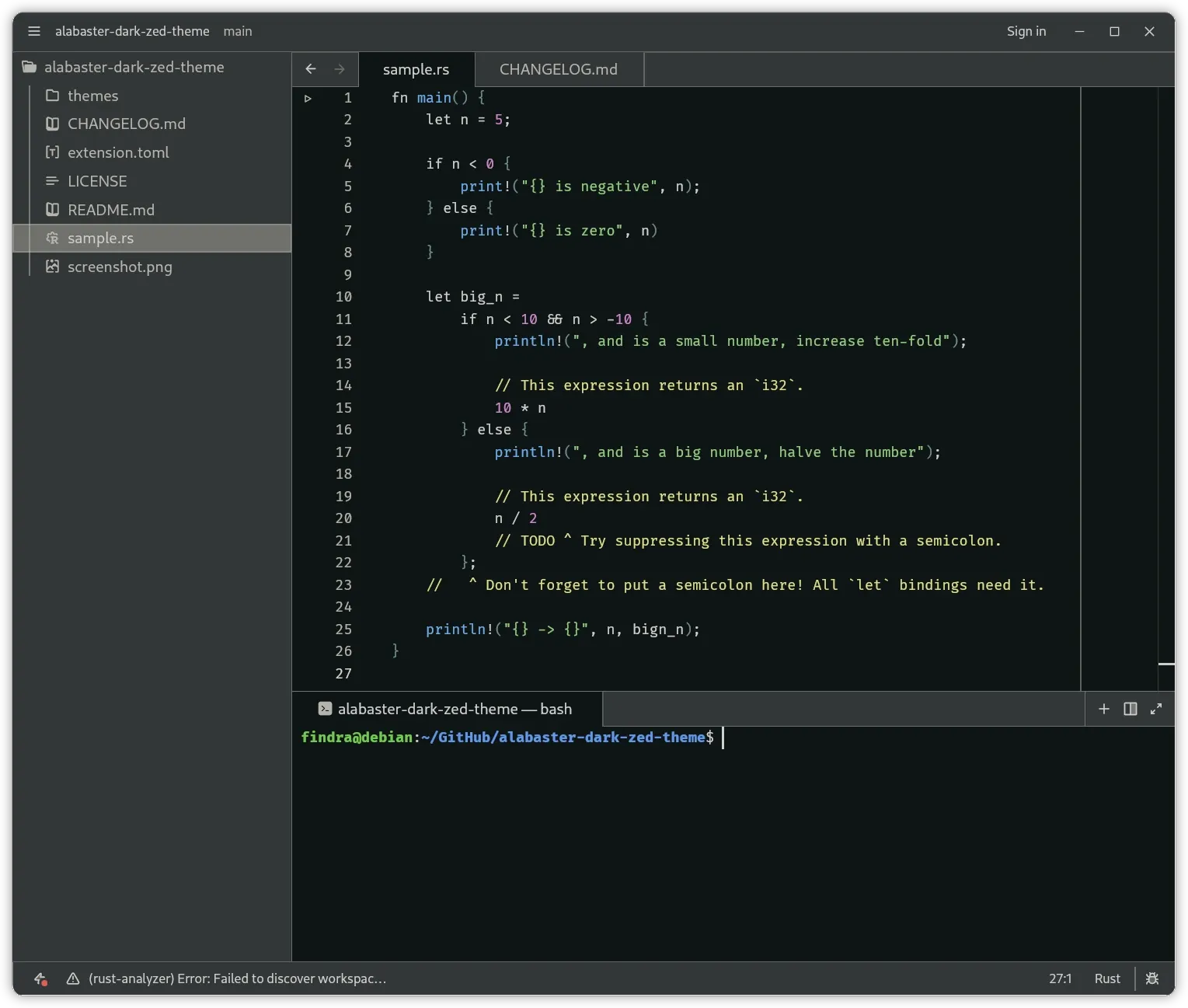1188x1008 pixels.
Task: Click the CHANGELOG.md book icon
Action: click(x=52, y=124)
